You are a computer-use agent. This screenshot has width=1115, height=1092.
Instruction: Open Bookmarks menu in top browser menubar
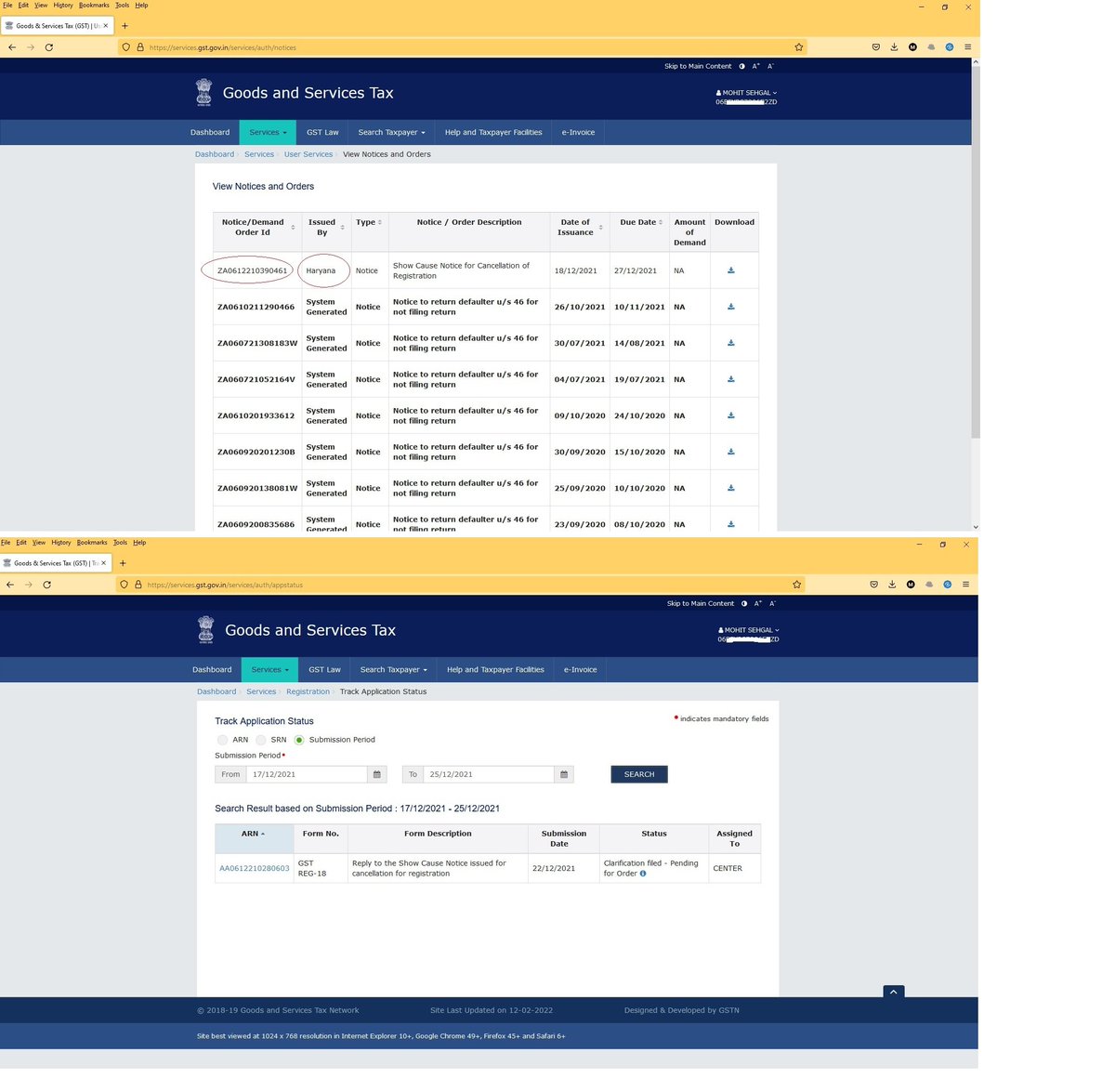(x=94, y=6)
